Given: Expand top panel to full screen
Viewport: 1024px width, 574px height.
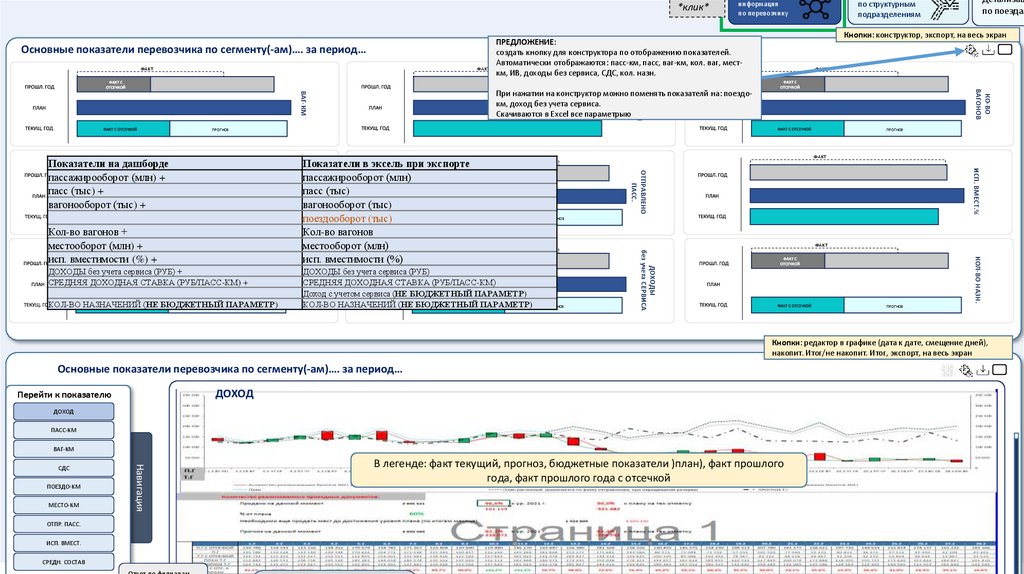Looking at the screenshot, I should coord(1005,50).
